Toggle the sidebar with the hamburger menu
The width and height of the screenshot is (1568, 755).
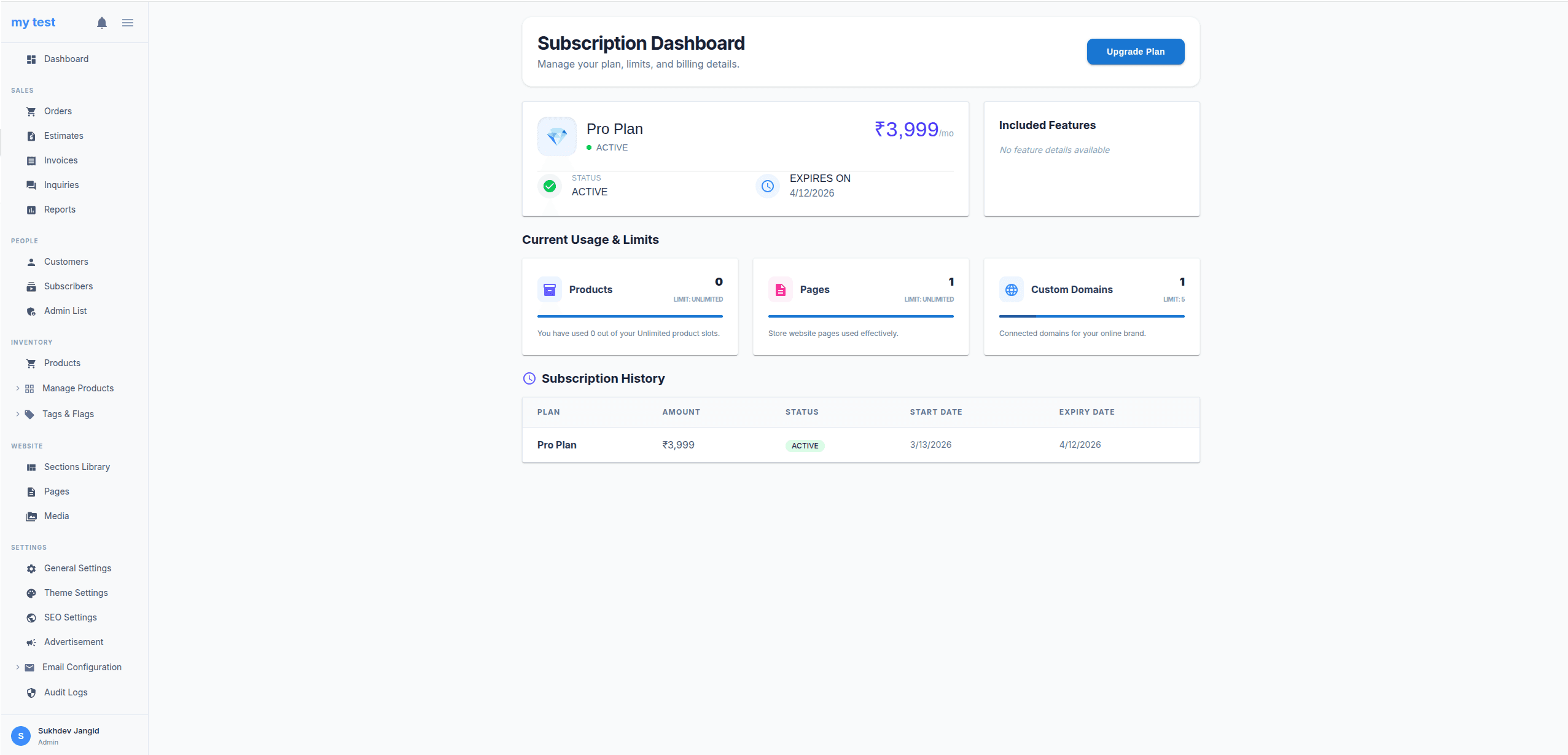pos(128,23)
